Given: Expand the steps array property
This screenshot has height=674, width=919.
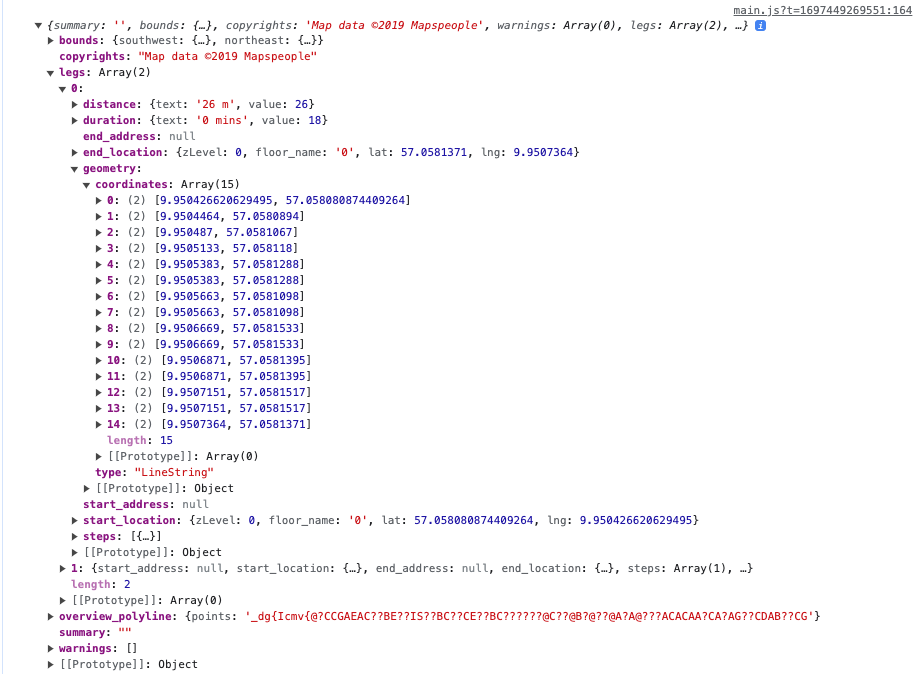Looking at the screenshot, I should point(75,537).
